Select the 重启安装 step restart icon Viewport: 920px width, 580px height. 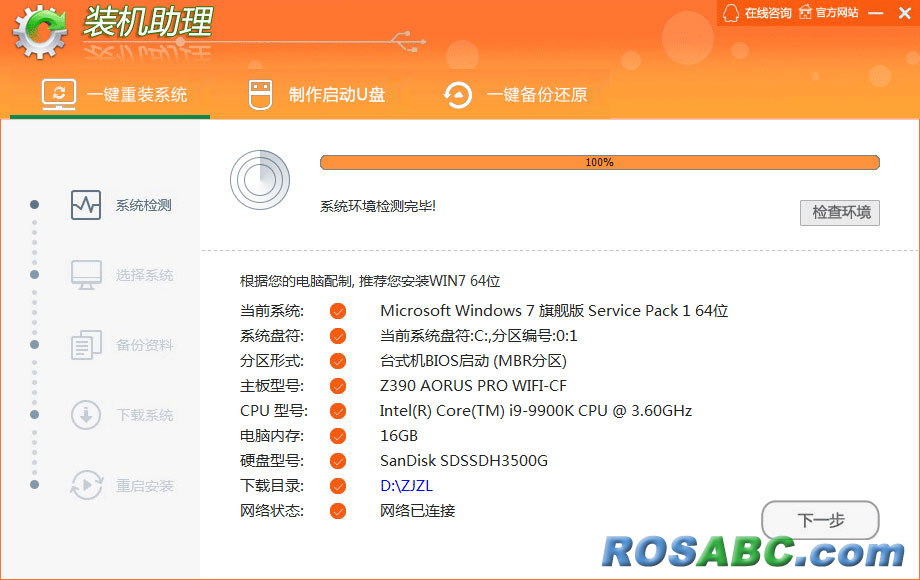[86, 485]
